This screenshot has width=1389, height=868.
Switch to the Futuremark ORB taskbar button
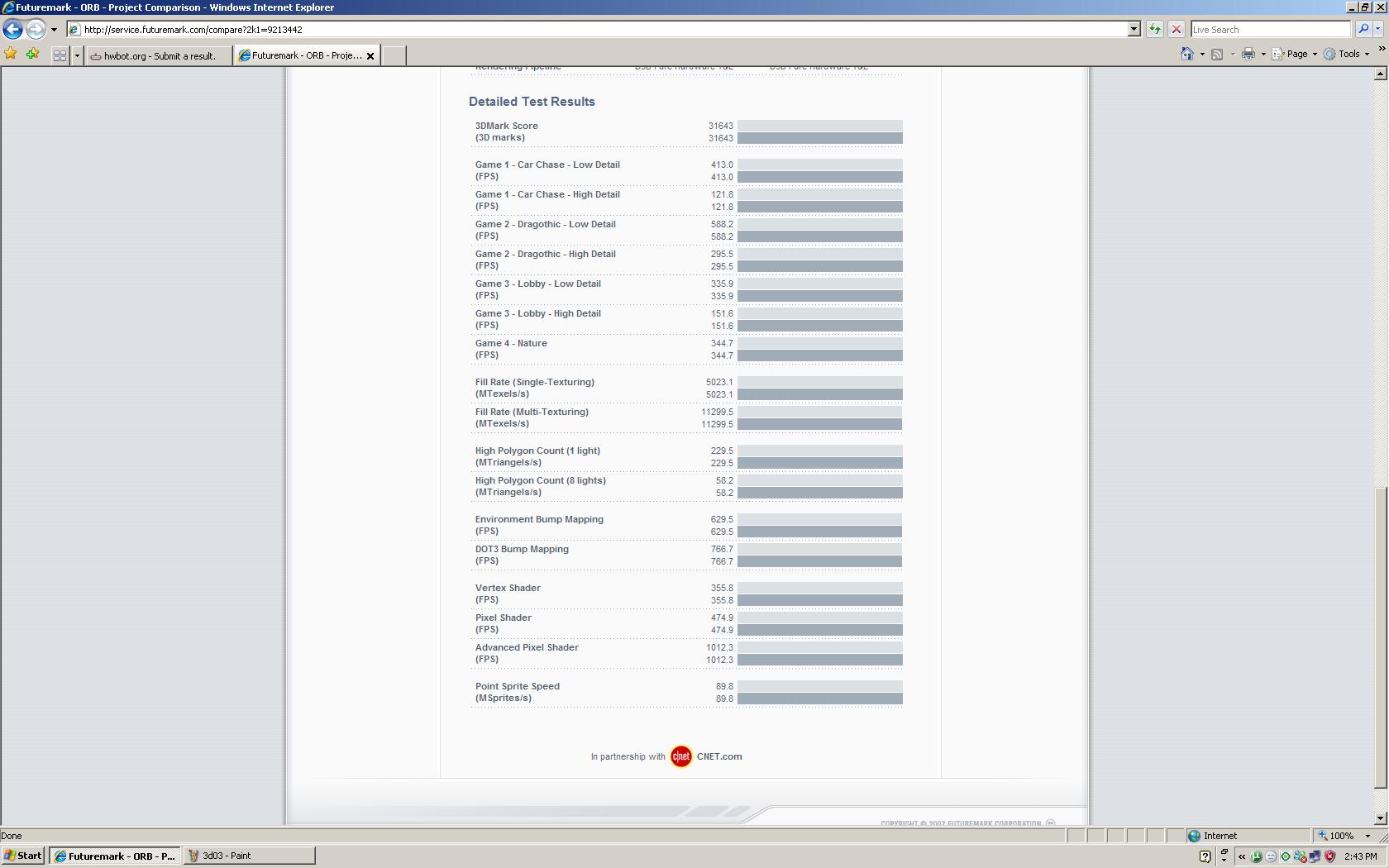[114, 856]
